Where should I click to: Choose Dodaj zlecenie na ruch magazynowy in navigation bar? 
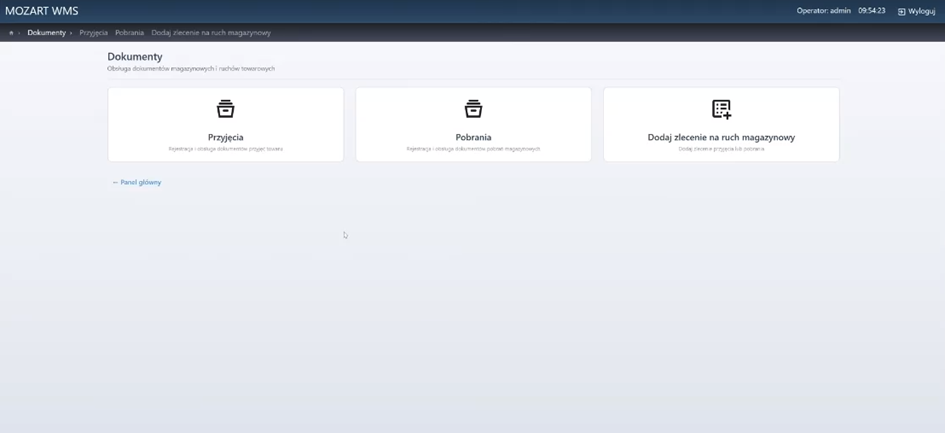coord(211,33)
